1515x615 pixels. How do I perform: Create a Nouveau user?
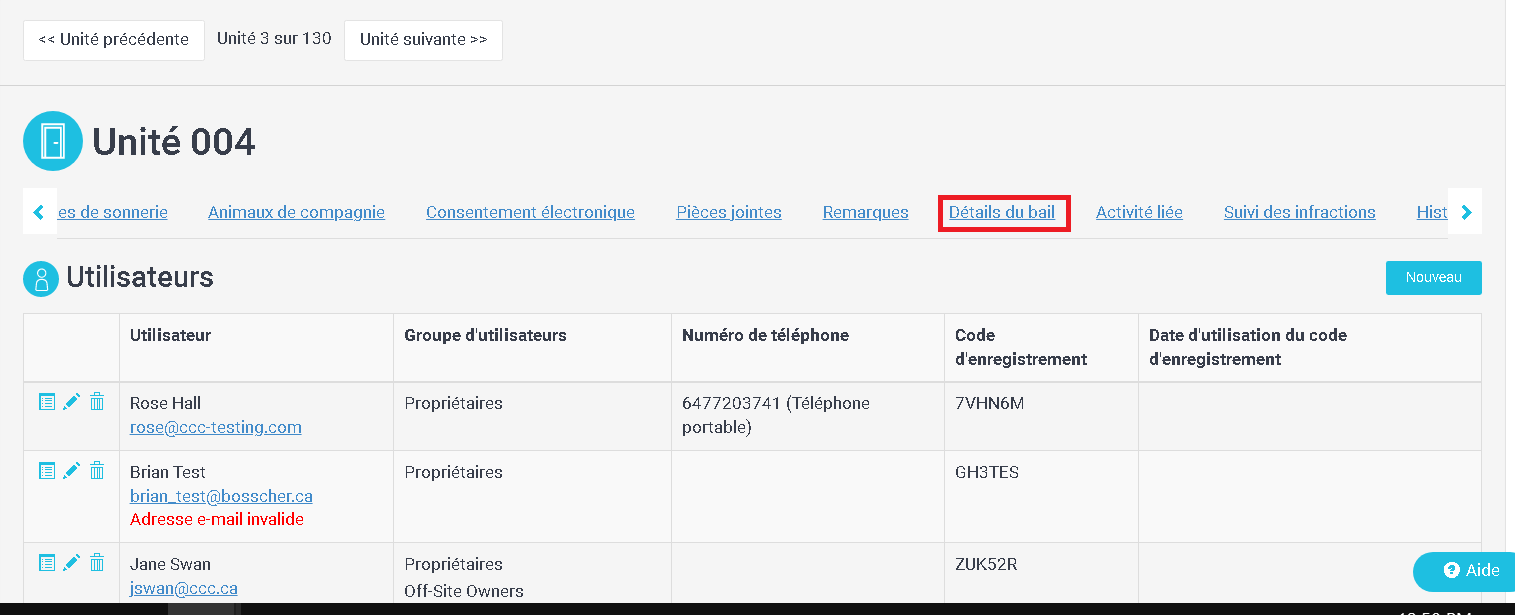(1433, 278)
